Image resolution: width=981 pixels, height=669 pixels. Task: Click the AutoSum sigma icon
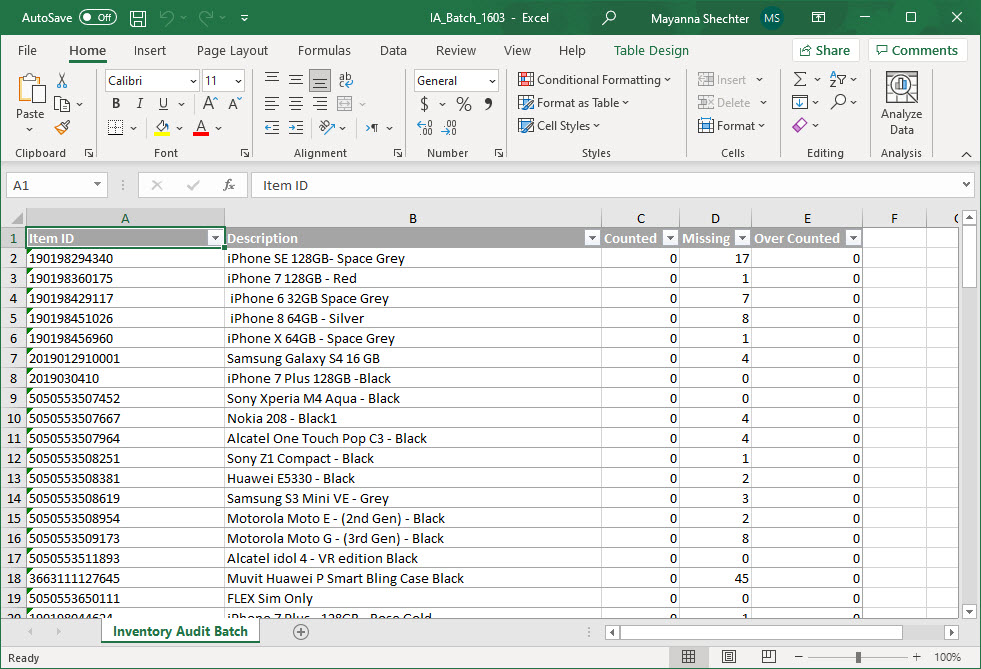(800, 79)
